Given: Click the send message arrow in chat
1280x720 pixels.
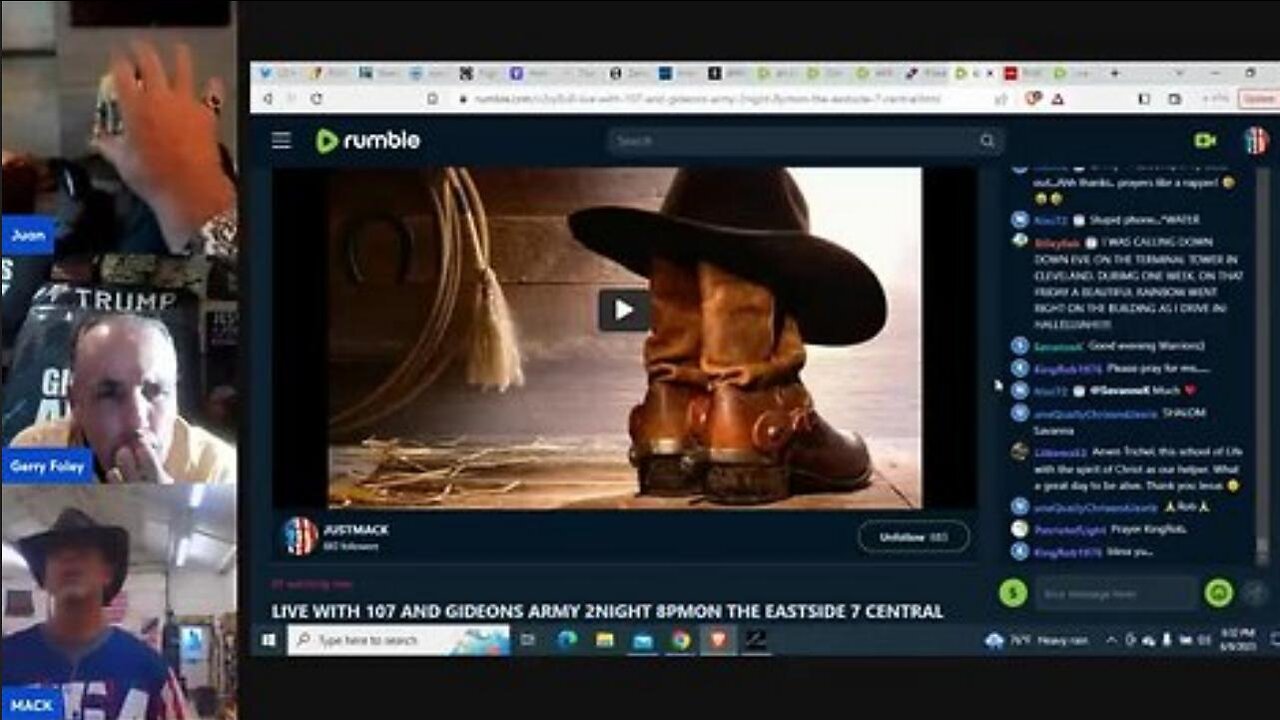Looking at the screenshot, I should 1256,594.
